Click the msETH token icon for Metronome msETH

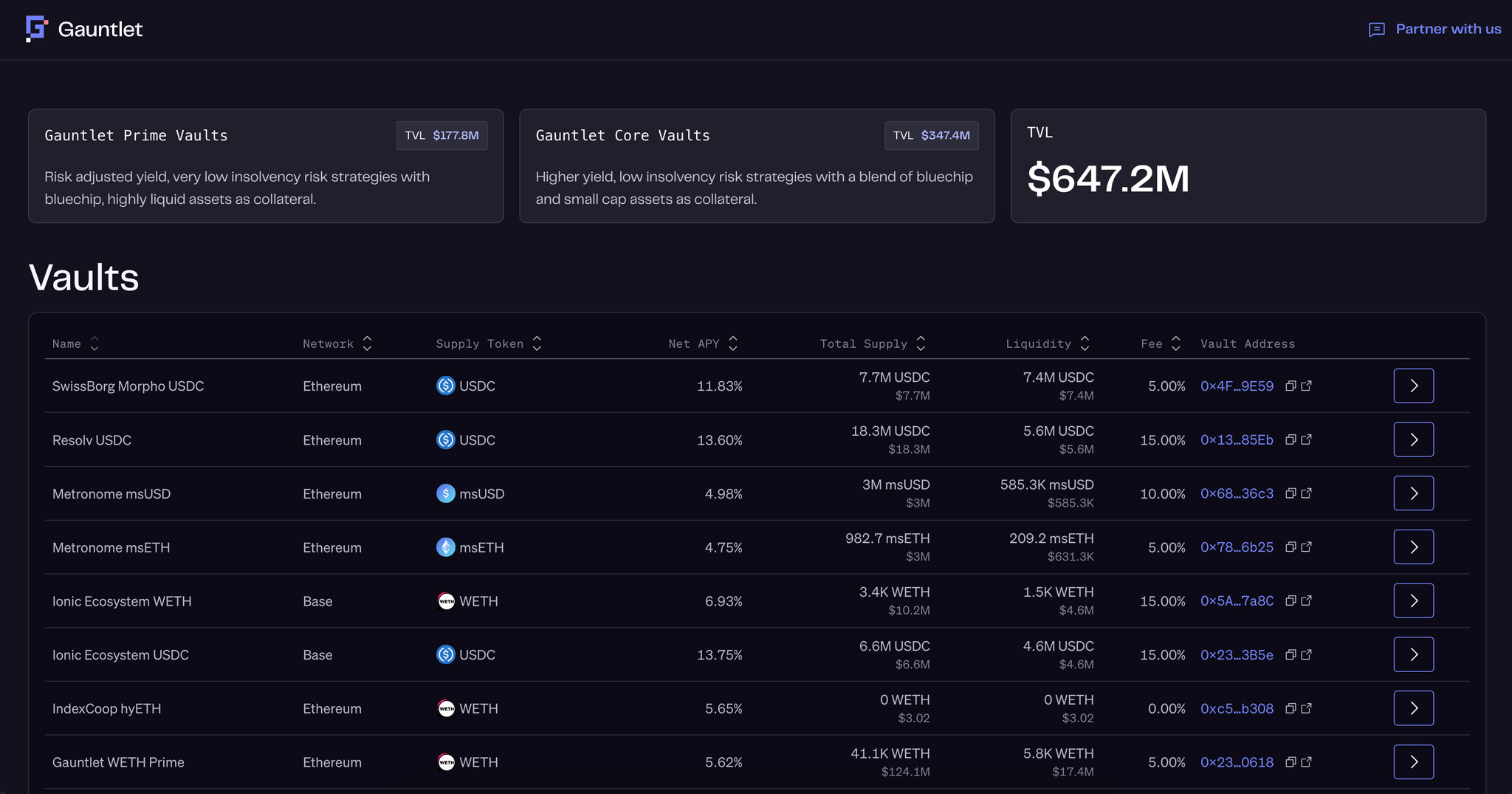445,547
